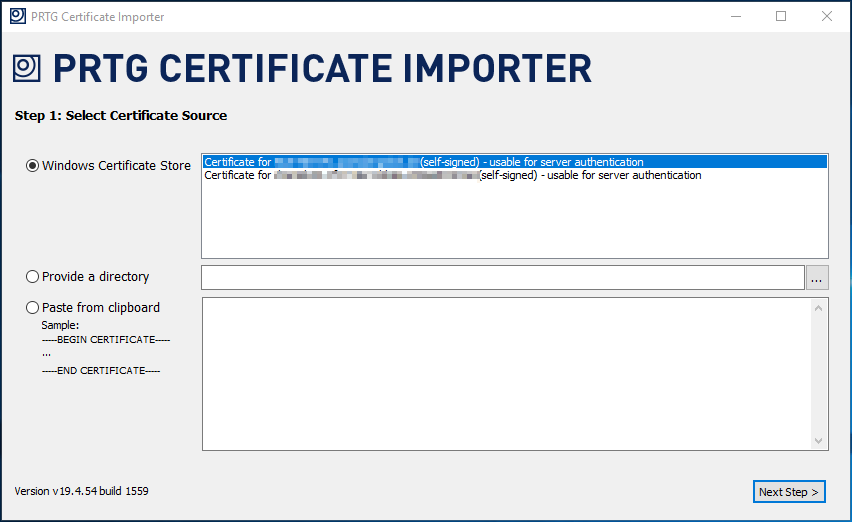Click the BEGIN CERTIFICATE sample text

(106, 340)
